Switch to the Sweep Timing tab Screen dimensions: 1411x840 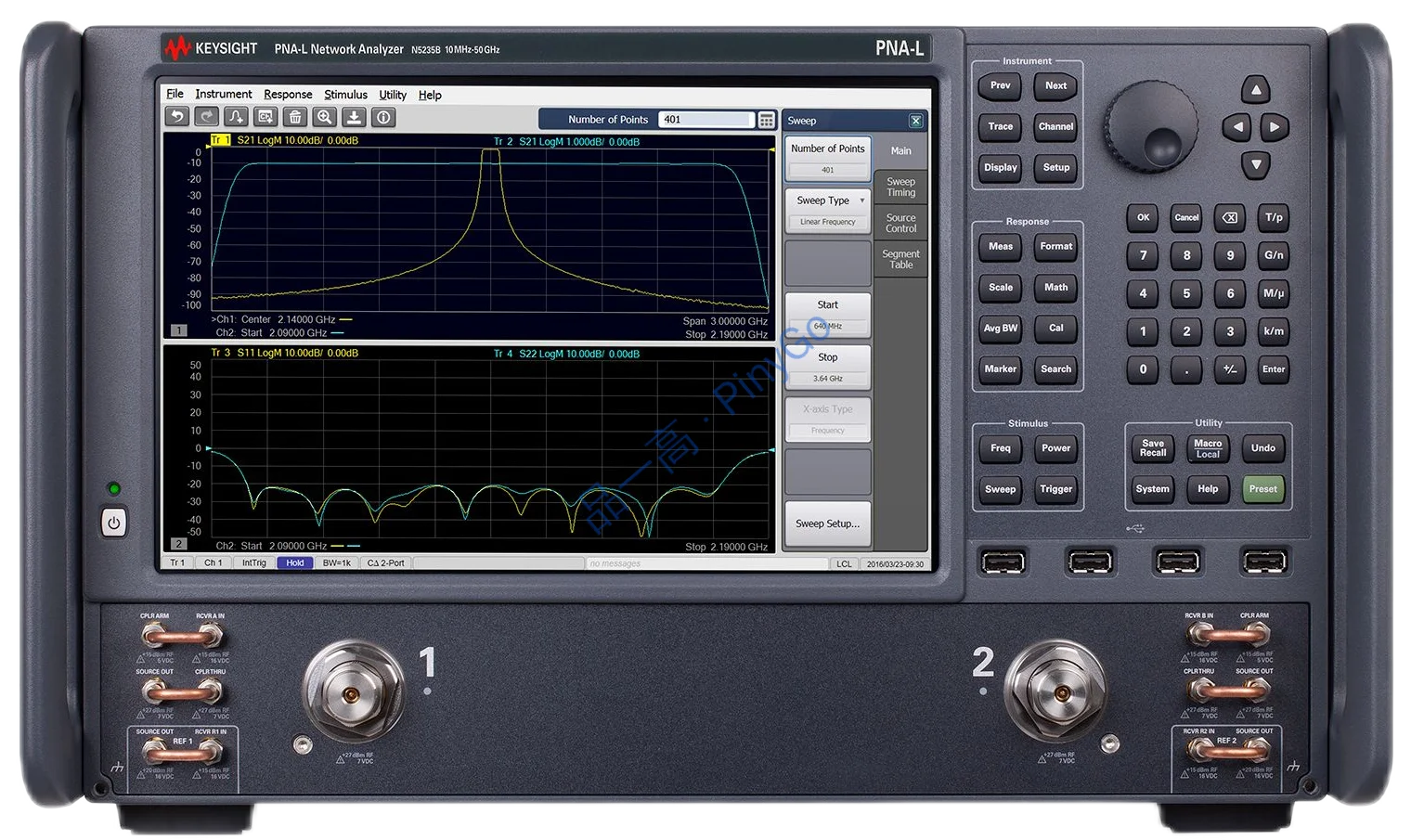(900, 187)
